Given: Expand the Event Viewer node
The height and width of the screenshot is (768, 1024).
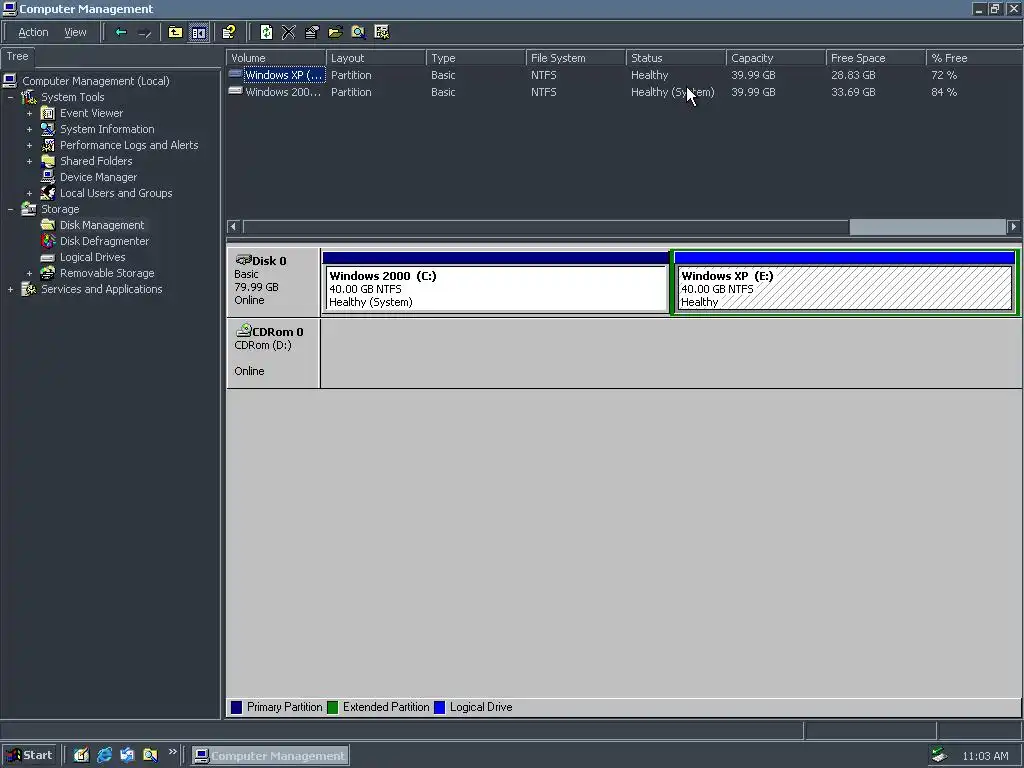Looking at the screenshot, I should pos(29,113).
